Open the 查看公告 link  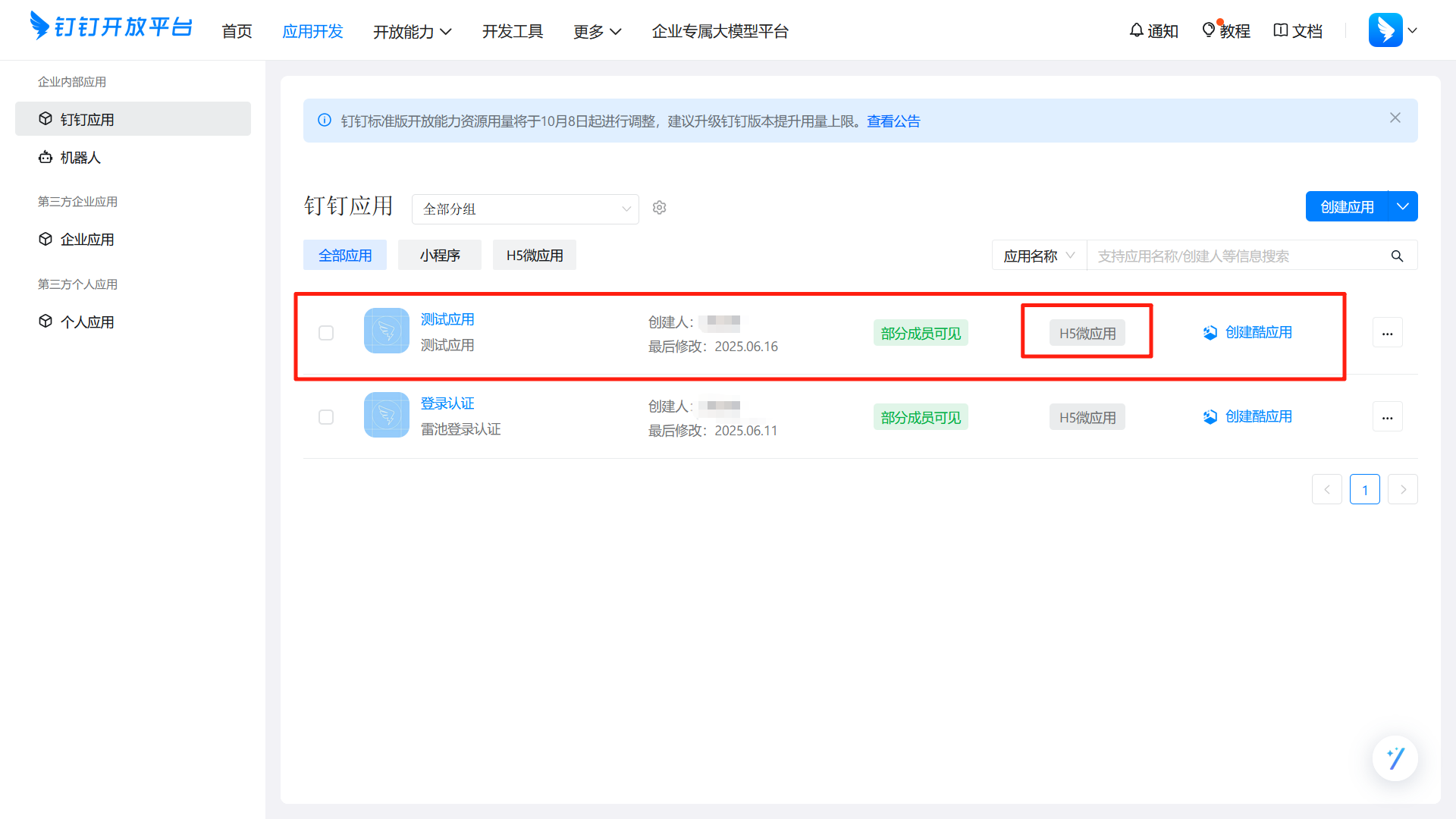[893, 121]
